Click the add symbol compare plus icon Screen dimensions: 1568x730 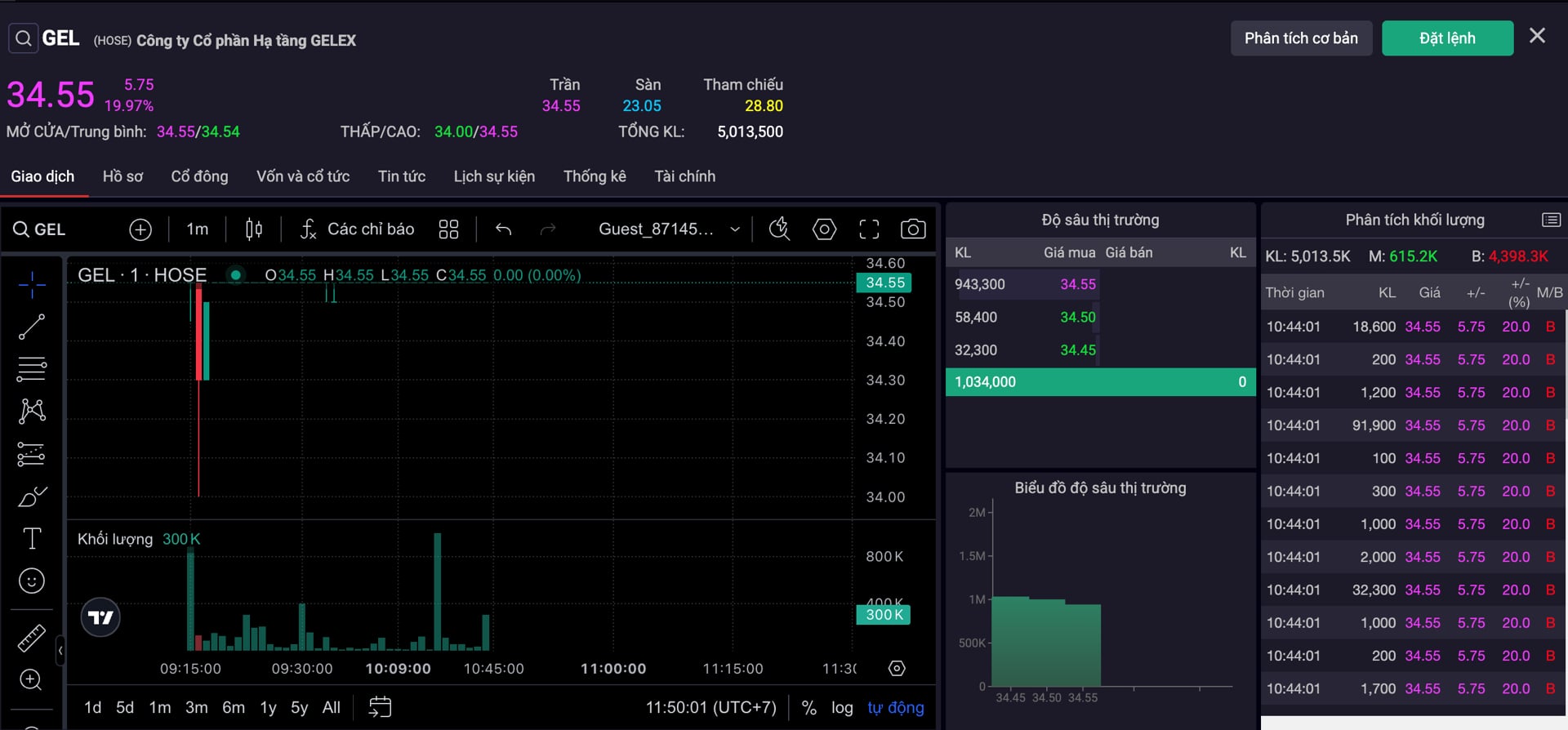140,229
